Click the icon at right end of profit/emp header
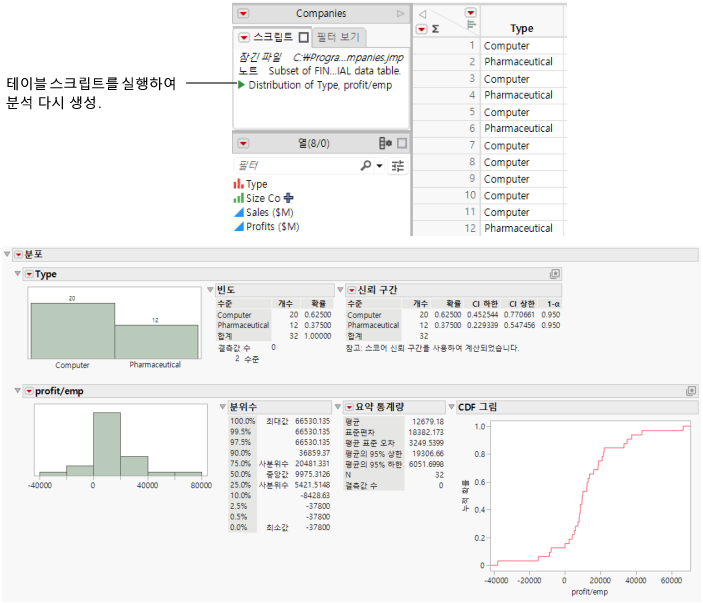Screen dimensions: 703x603 point(691,391)
